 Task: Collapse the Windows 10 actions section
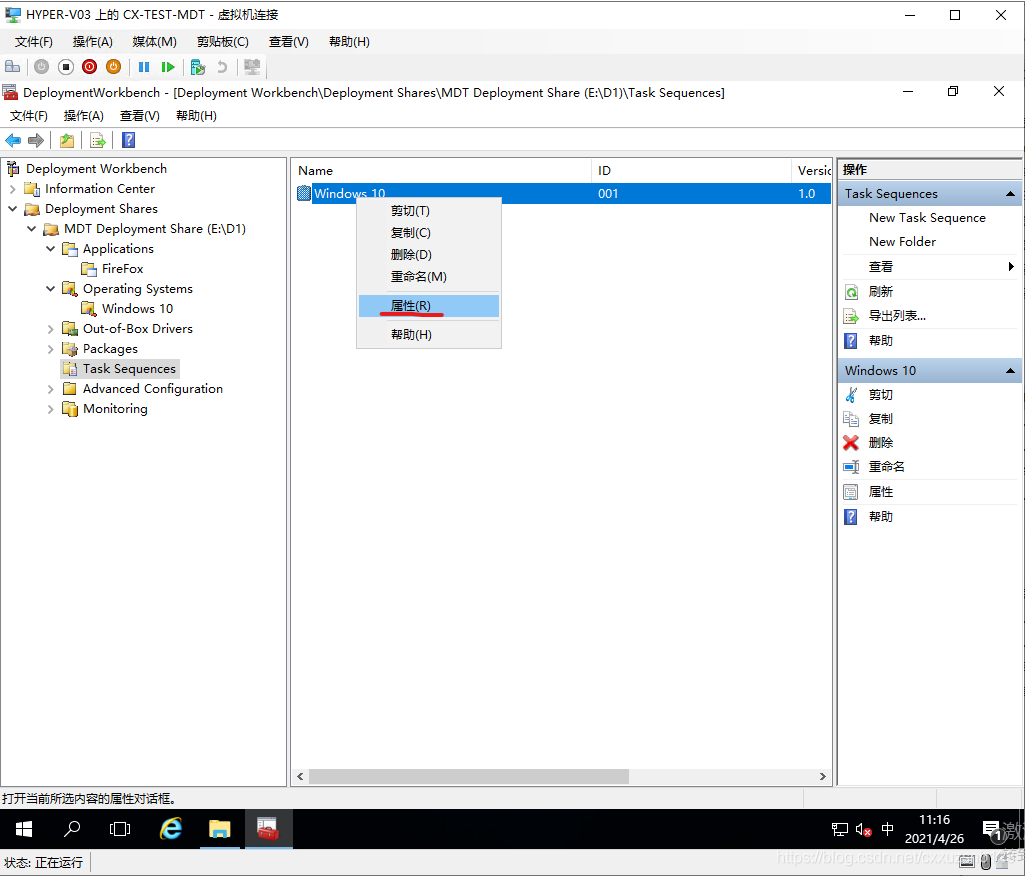coord(1010,371)
